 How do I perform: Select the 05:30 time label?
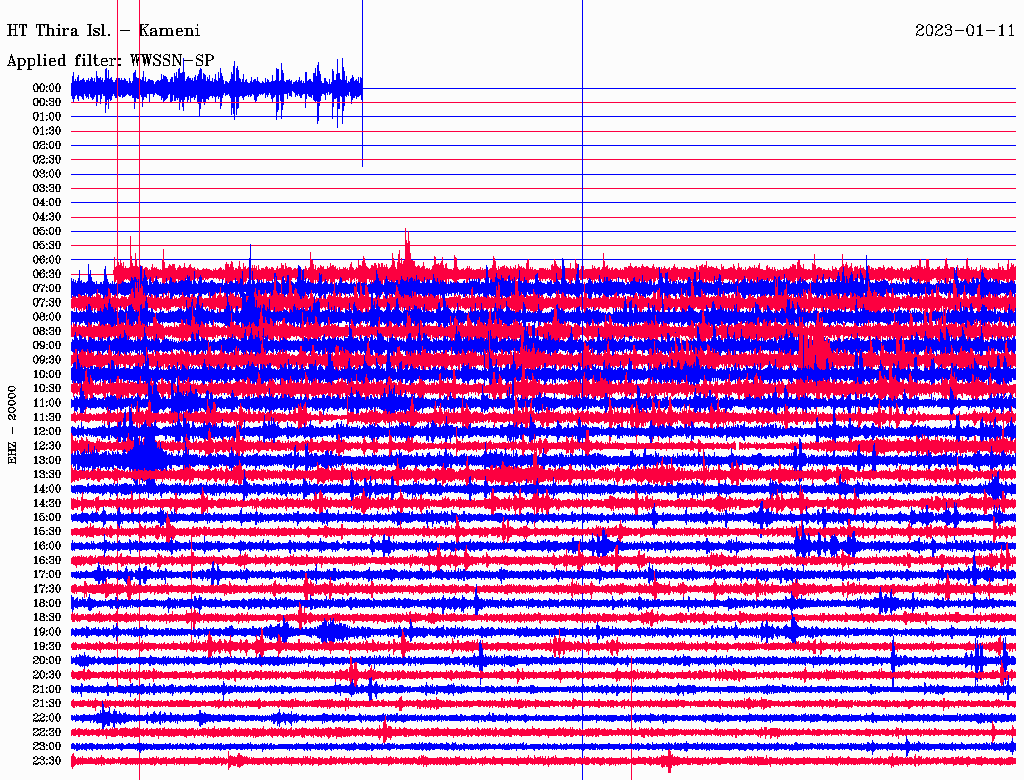(x=47, y=246)
